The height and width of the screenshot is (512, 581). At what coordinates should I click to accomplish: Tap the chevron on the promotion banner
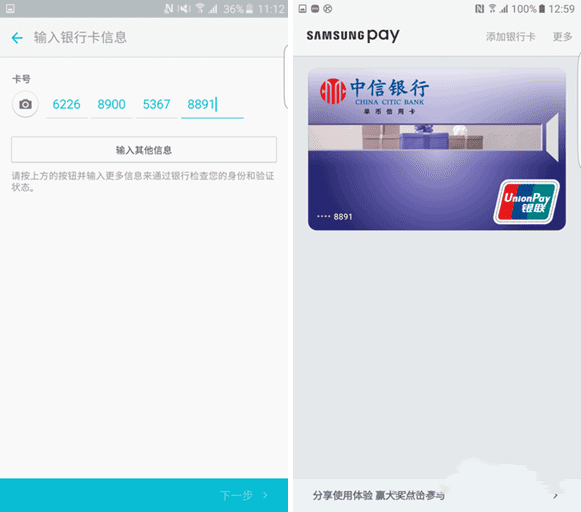[x=555, y=496]
